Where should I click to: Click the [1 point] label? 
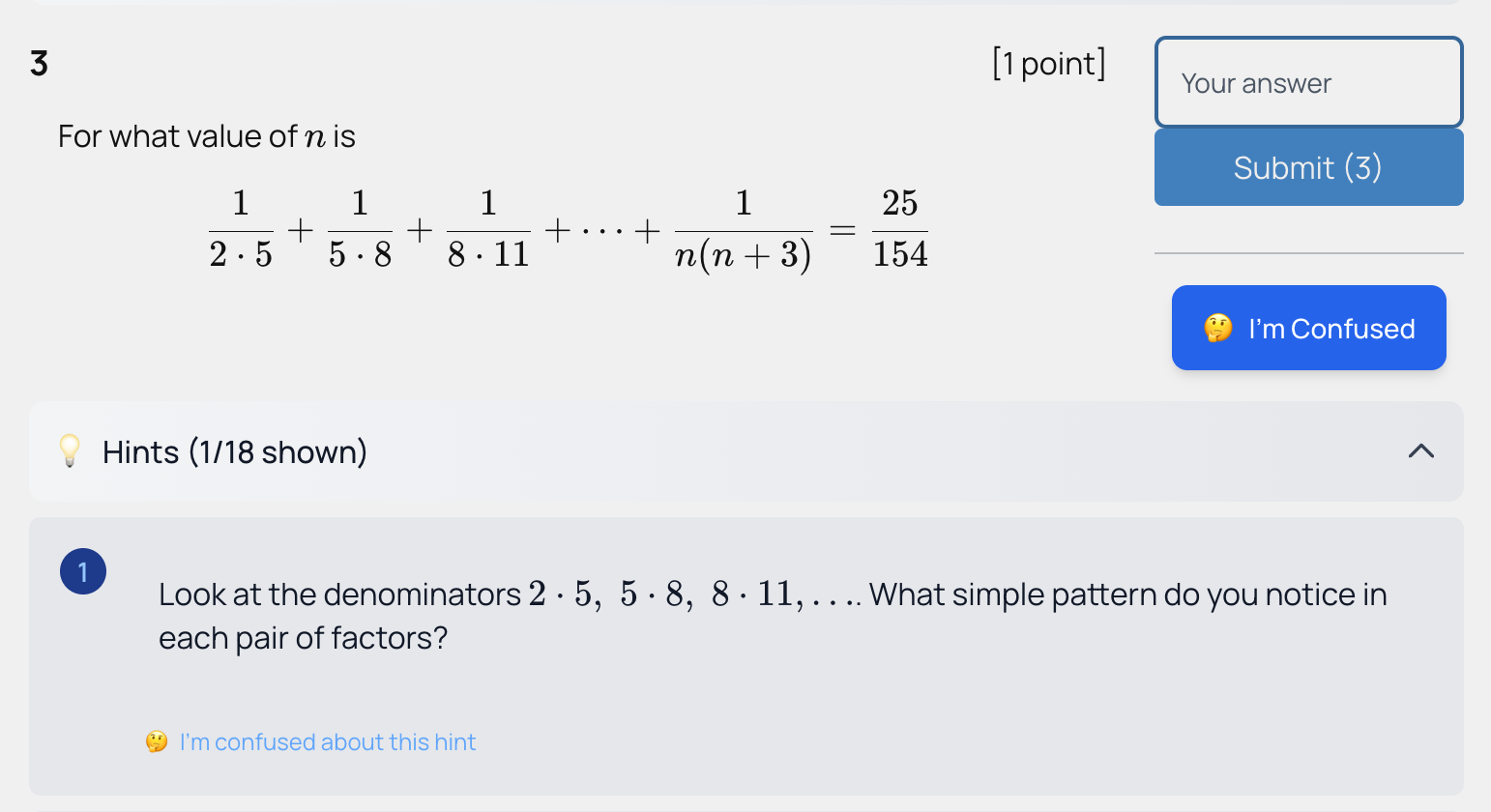(x=1049, y=62)
